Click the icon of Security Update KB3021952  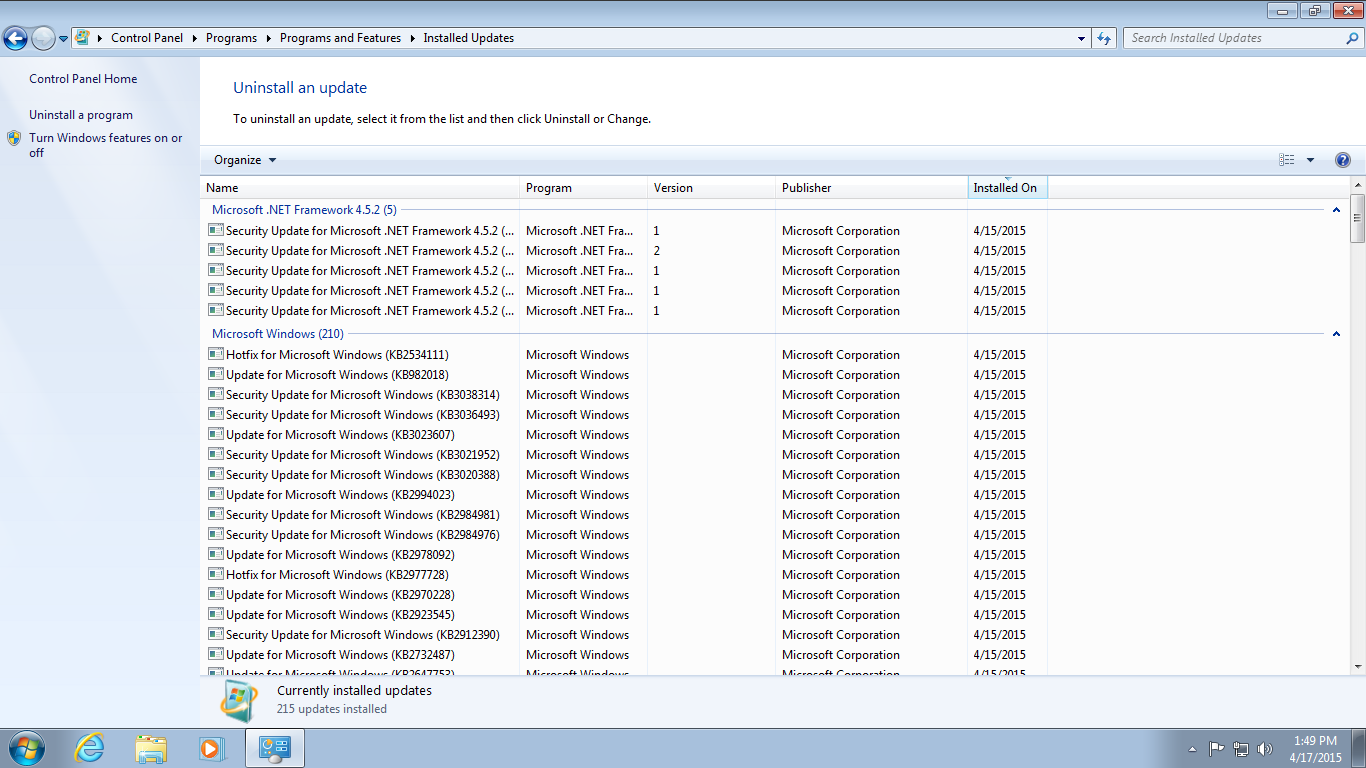216,454
